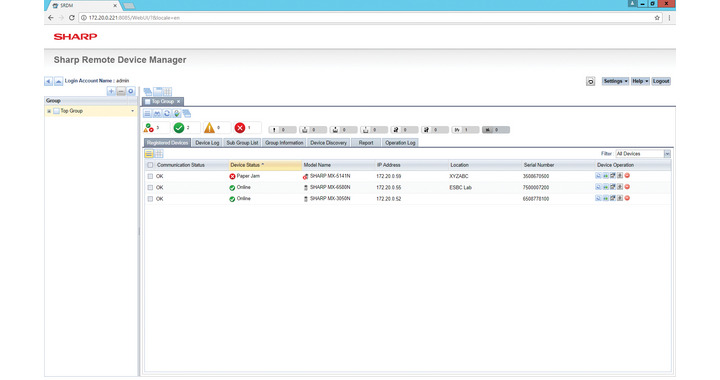Switch to list view of registered devices
This screenshot has height=380, width=720.
coord(149,154)
